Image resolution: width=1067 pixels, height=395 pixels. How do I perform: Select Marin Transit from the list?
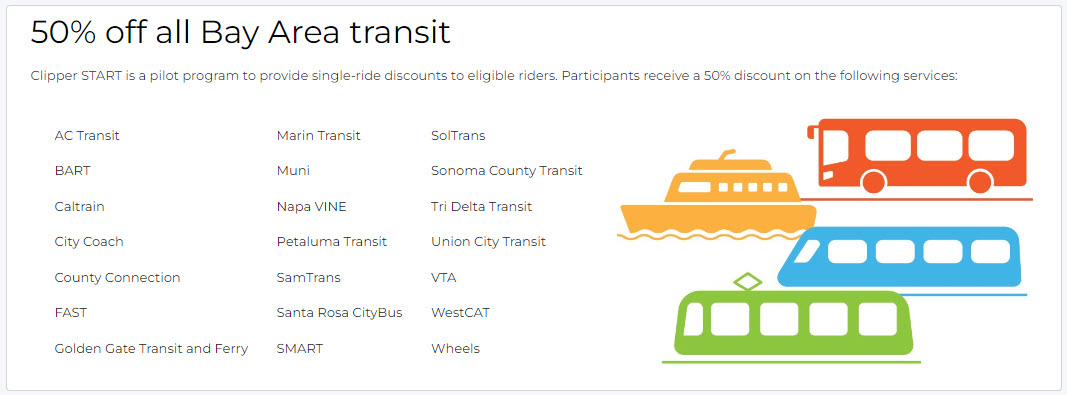pyautogui.click(x=318, y=136)
